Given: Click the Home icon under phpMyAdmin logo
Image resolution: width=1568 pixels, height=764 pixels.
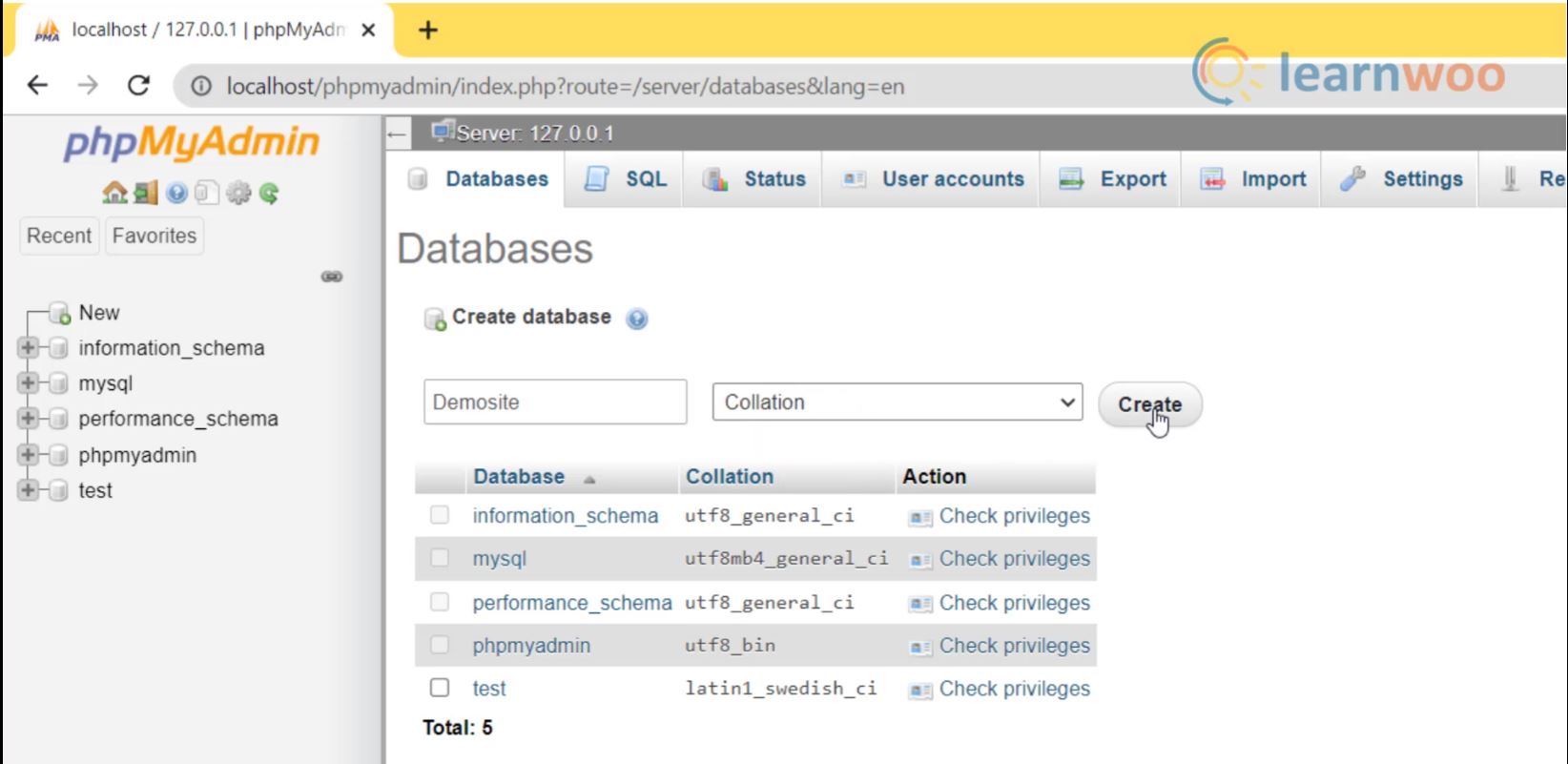Looking at the screenshot, I should tap(114, 194).
